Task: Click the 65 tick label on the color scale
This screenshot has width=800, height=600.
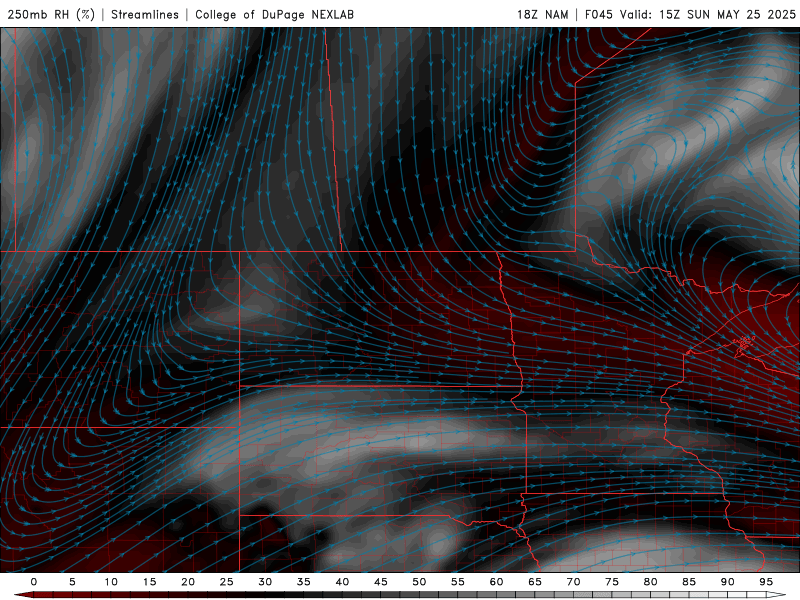Action: tap(535, 582)
